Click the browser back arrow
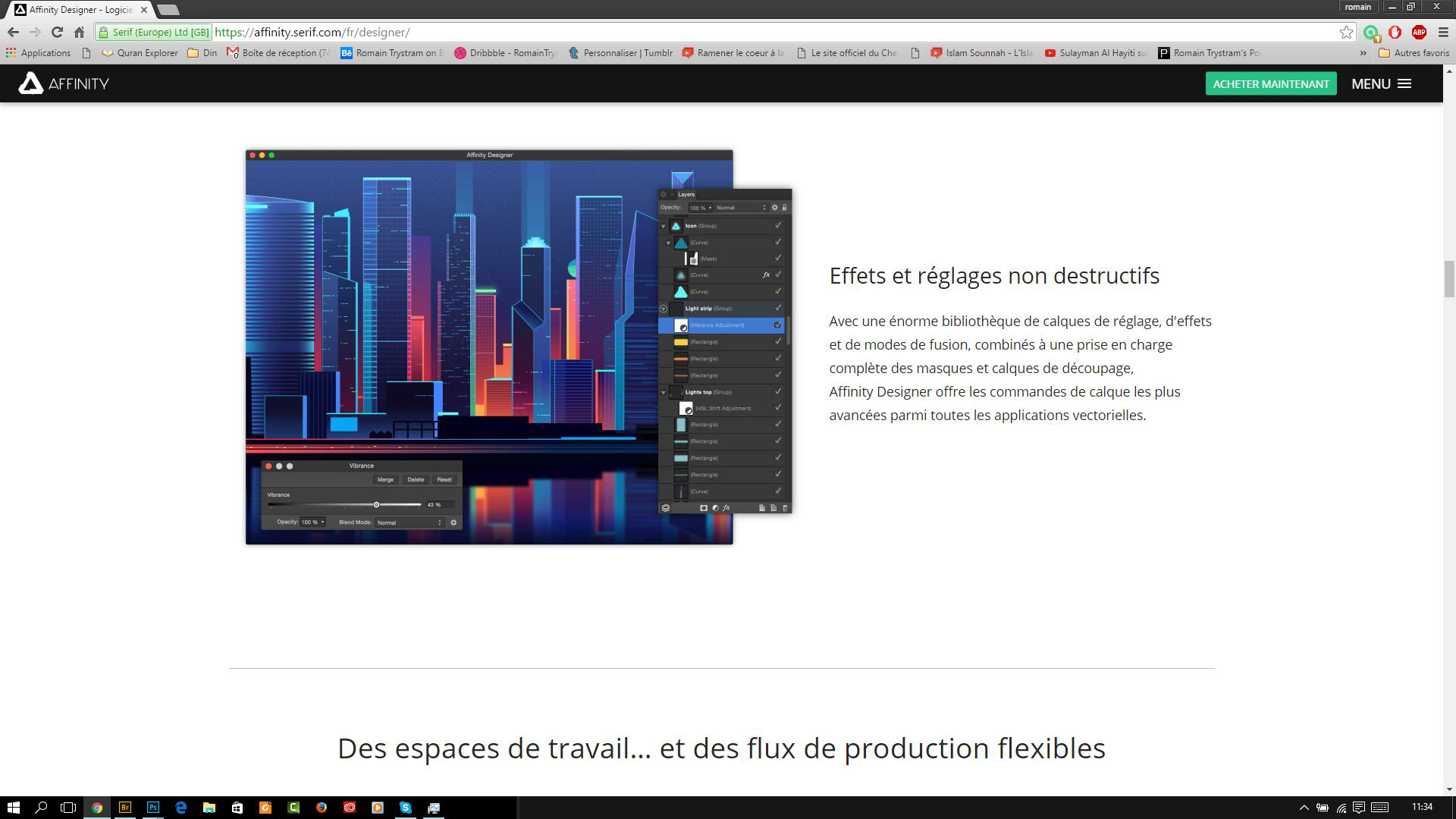Image resolution: width=1456 pixels, height=819 pixels. click(x=13, y=32)
